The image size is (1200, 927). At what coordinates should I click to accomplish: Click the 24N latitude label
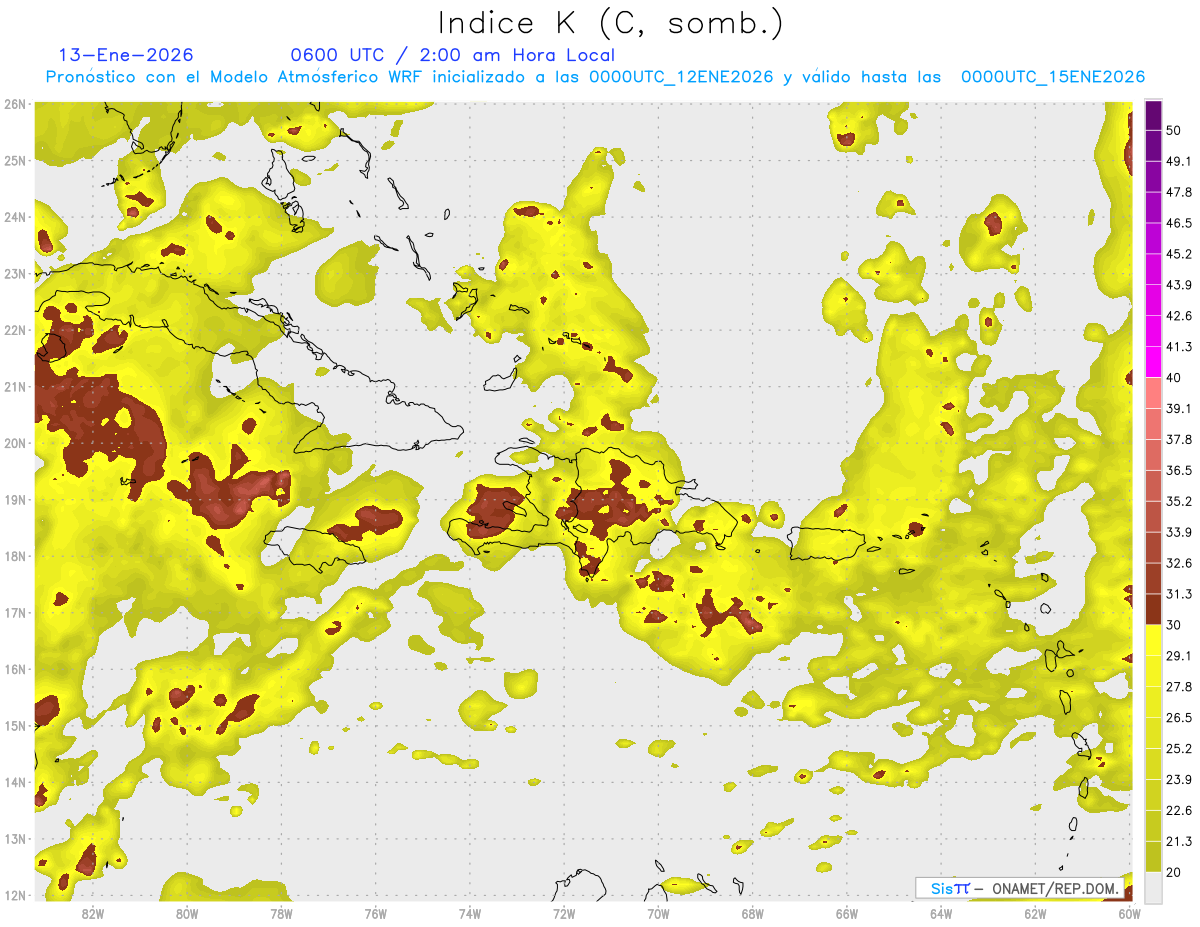(15, 217)
